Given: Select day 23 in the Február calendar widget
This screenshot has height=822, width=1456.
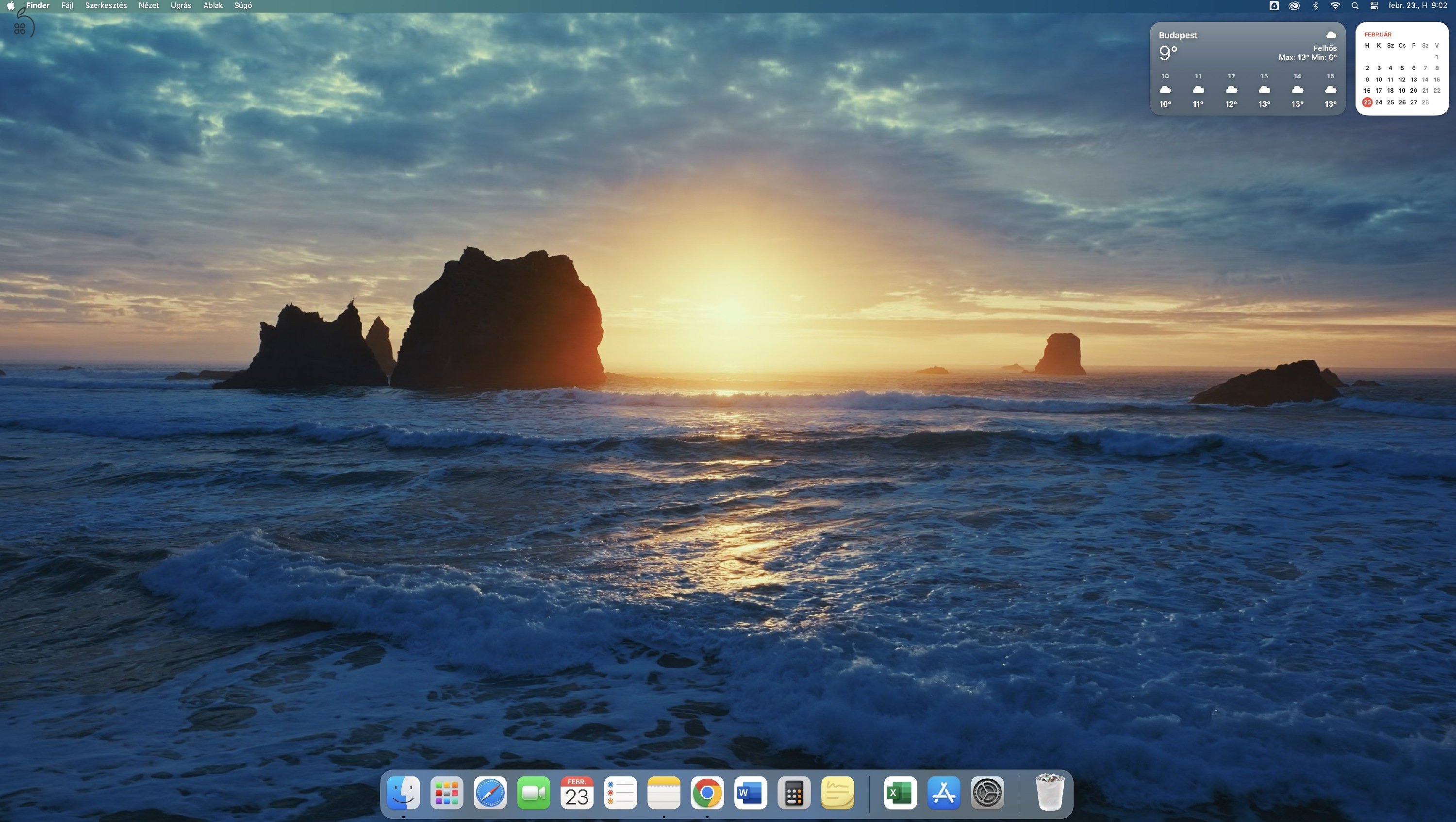Looking at the screenshot, I should pos(1367,102).
